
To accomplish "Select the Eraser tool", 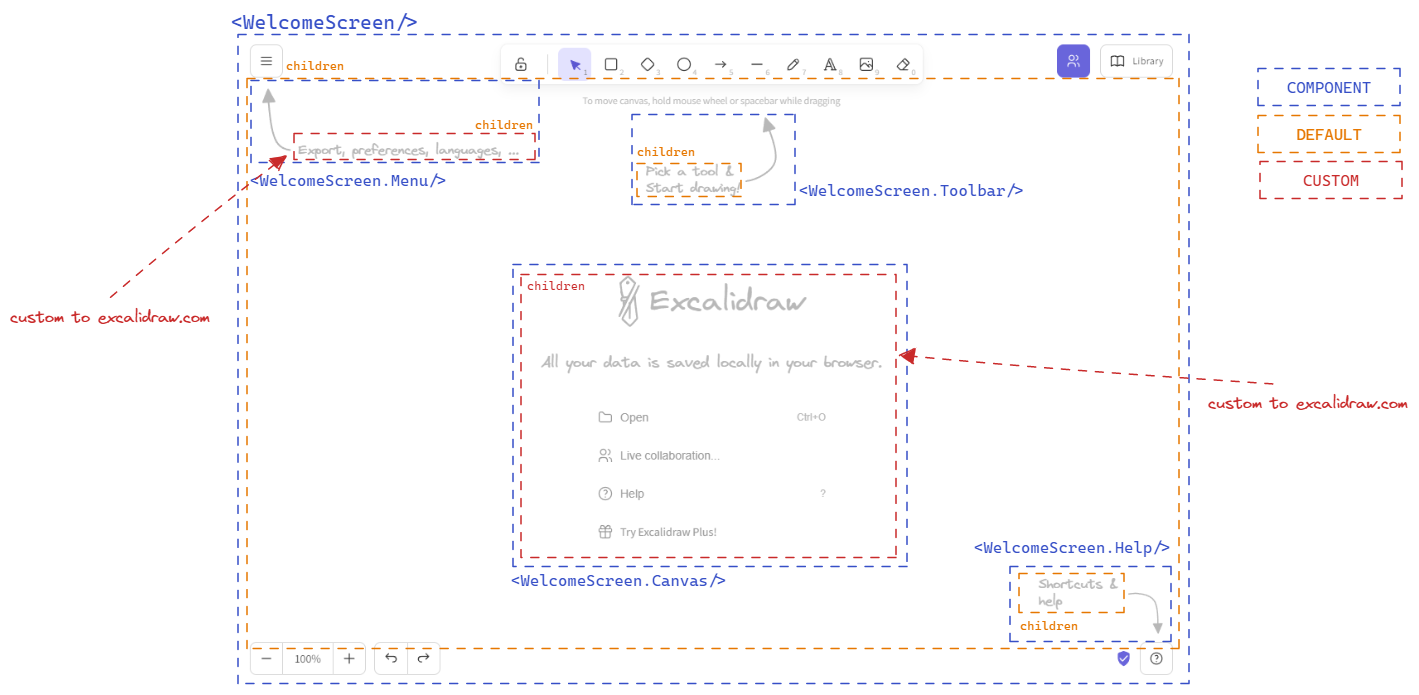I will coord(903,63).
